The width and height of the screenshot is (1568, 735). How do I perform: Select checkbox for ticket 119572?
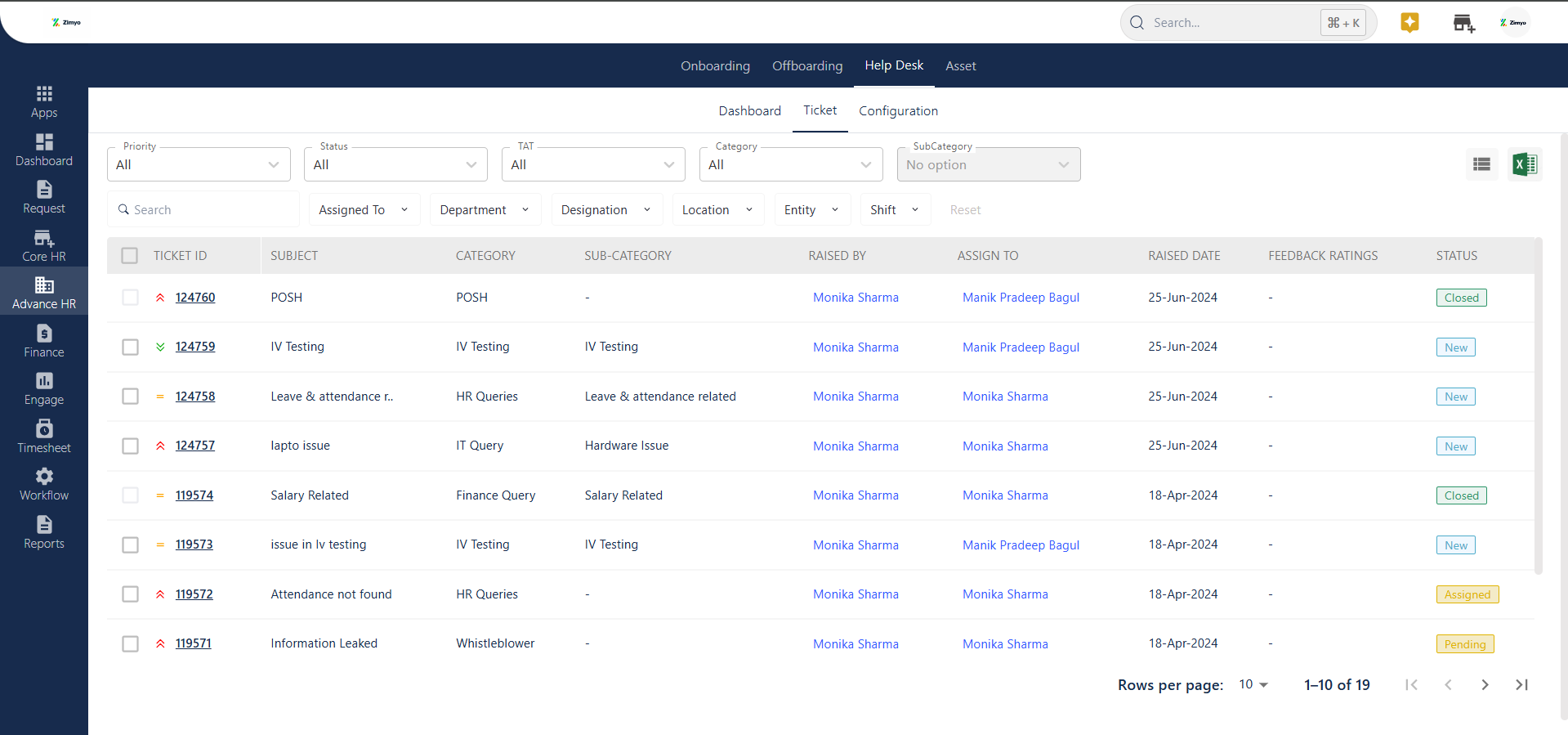point(130,594)
